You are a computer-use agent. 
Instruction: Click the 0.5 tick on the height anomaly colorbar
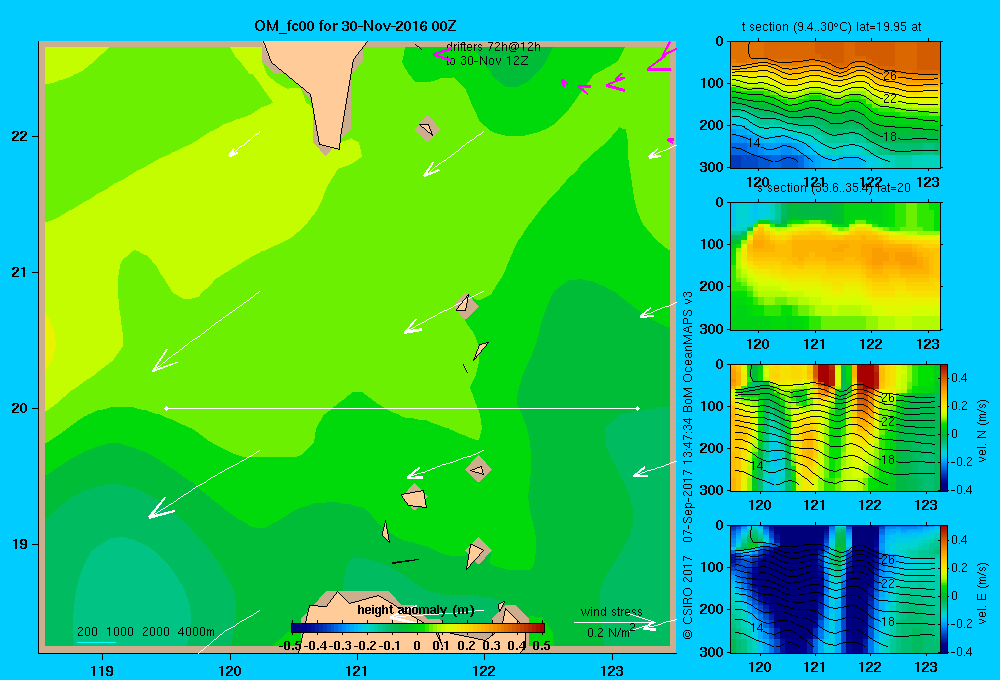point(541,646)
